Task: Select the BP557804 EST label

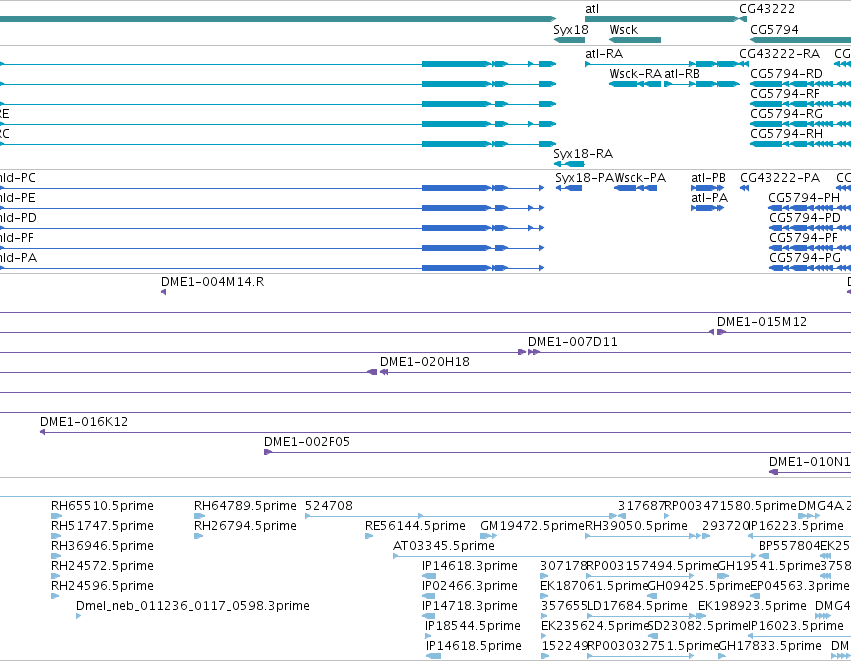Action: coord(790,546)
